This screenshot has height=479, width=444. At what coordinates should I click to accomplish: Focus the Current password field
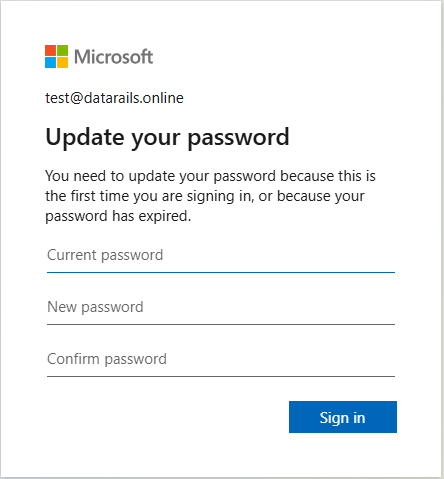coord(221,256)
